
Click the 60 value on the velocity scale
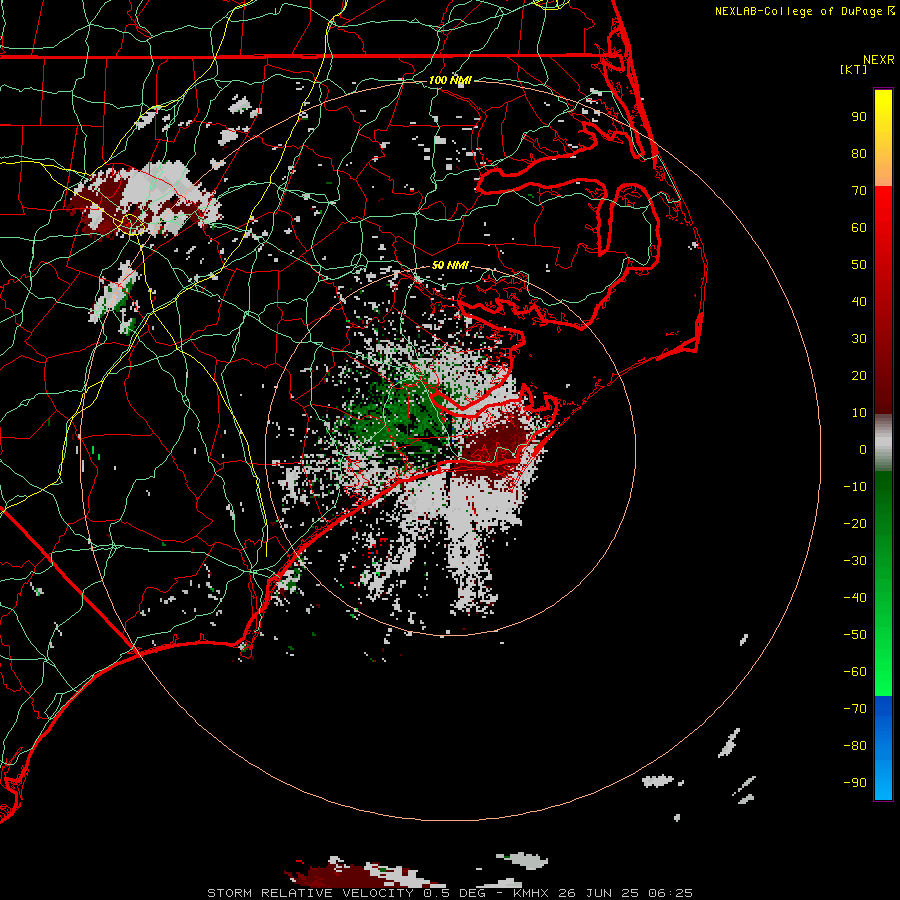tap(859, 228)
